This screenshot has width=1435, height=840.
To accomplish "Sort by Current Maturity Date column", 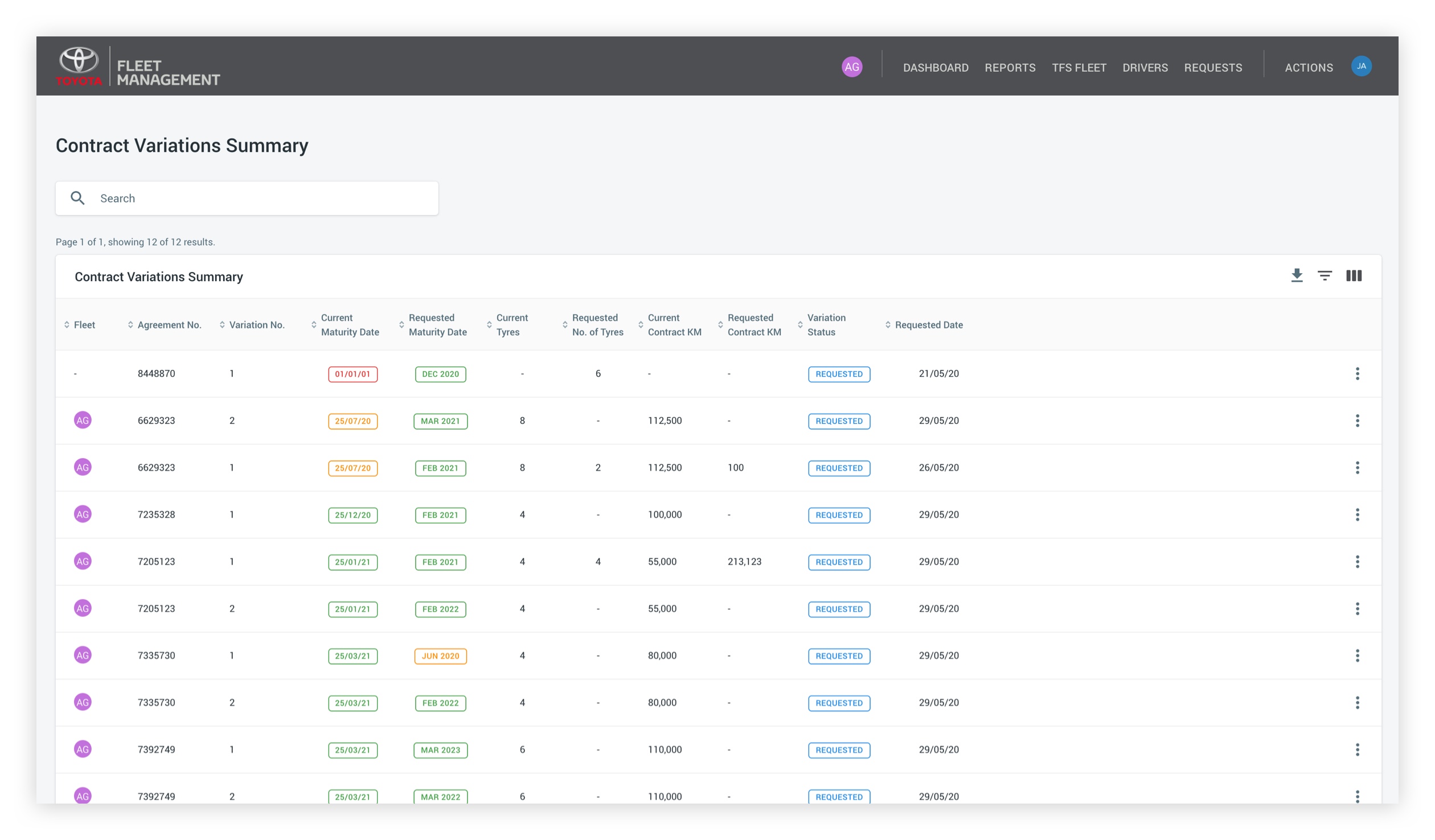I will 345,325.
